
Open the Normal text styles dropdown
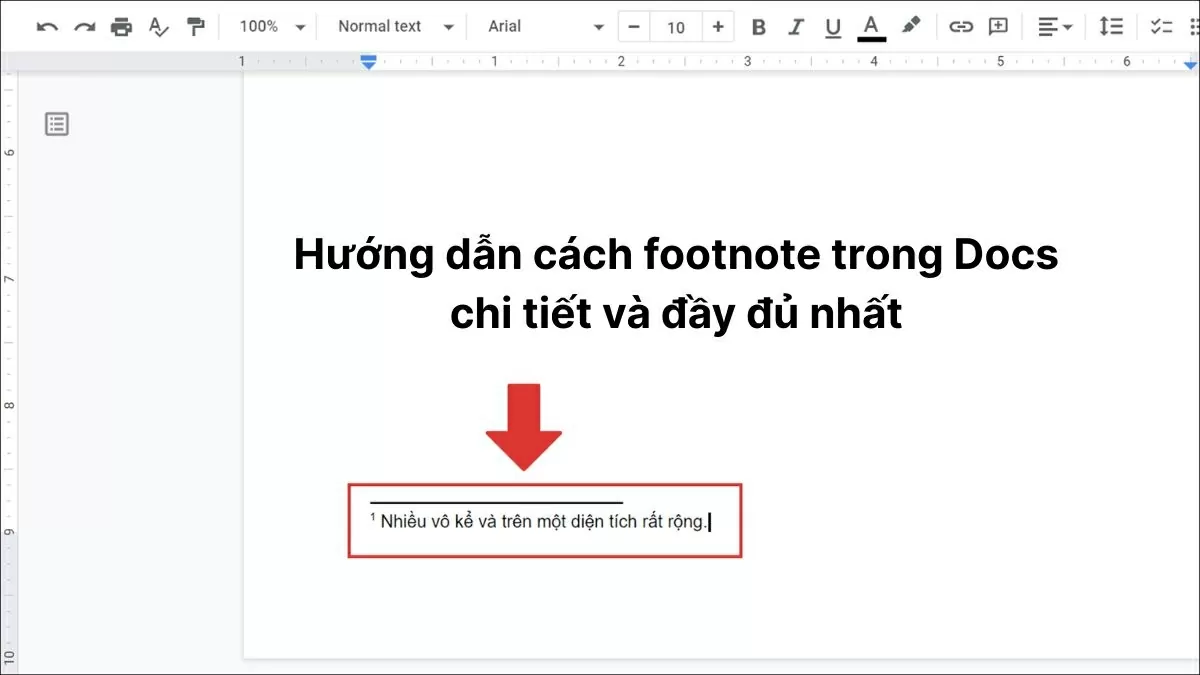[393, 26]
